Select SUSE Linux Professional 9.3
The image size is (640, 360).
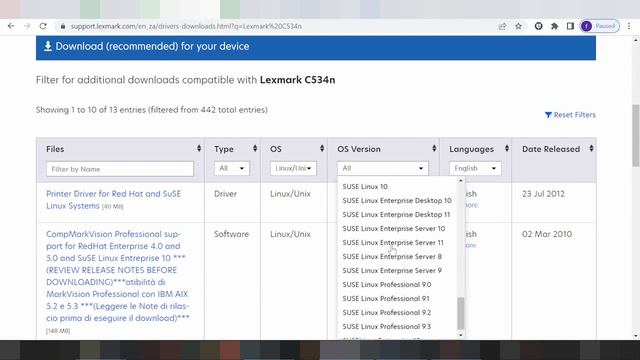pos(397,327)
